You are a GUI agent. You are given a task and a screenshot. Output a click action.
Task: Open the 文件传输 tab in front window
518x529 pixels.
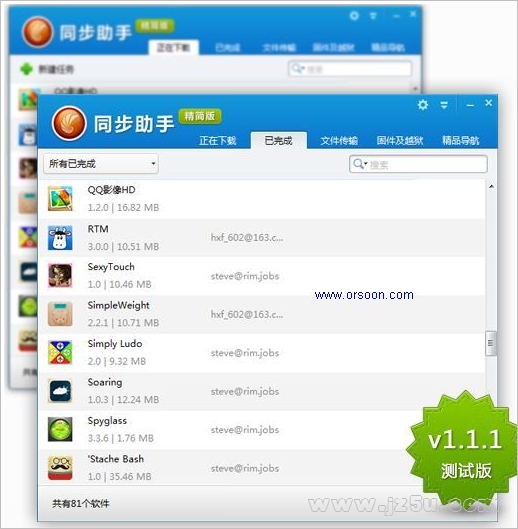pyautogui.click(x=339, y=140)
